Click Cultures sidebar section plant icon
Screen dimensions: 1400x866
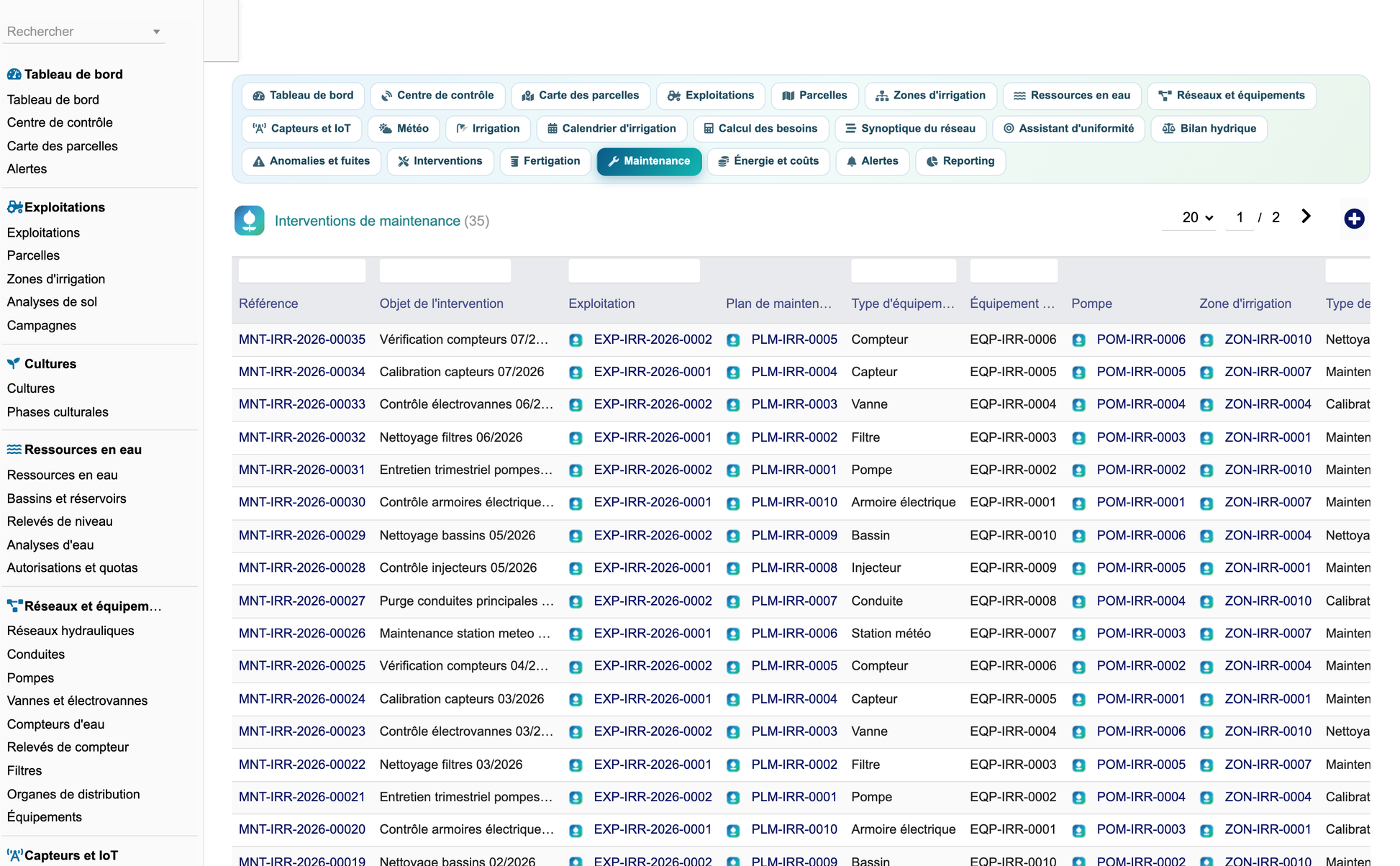14,363
